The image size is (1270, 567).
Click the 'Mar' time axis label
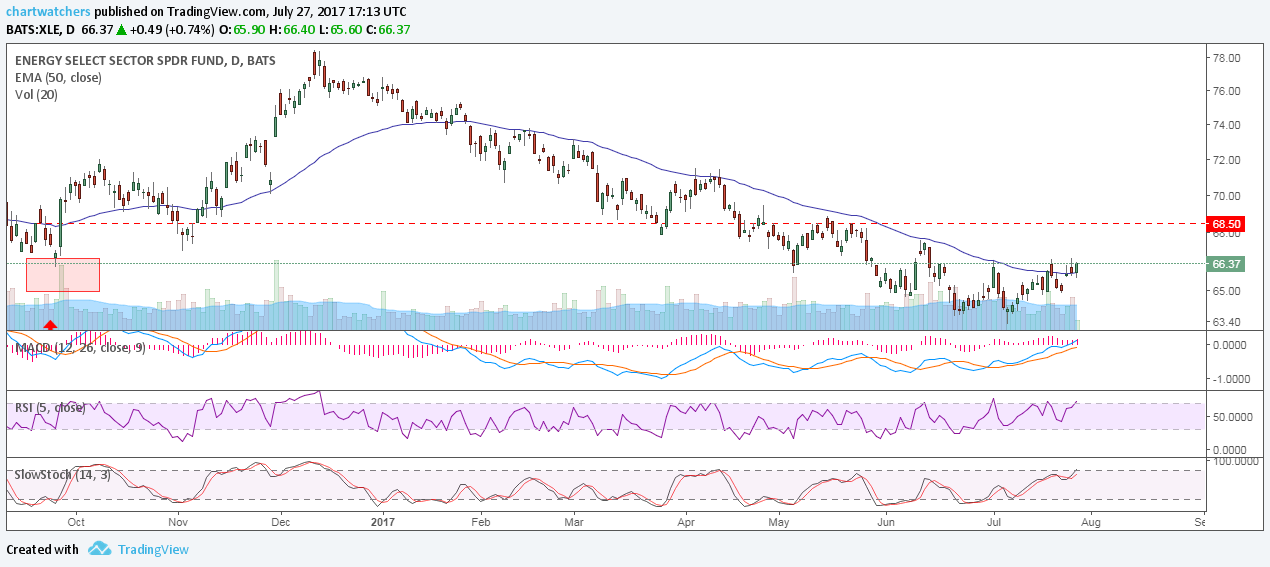[x=575, y=522]
